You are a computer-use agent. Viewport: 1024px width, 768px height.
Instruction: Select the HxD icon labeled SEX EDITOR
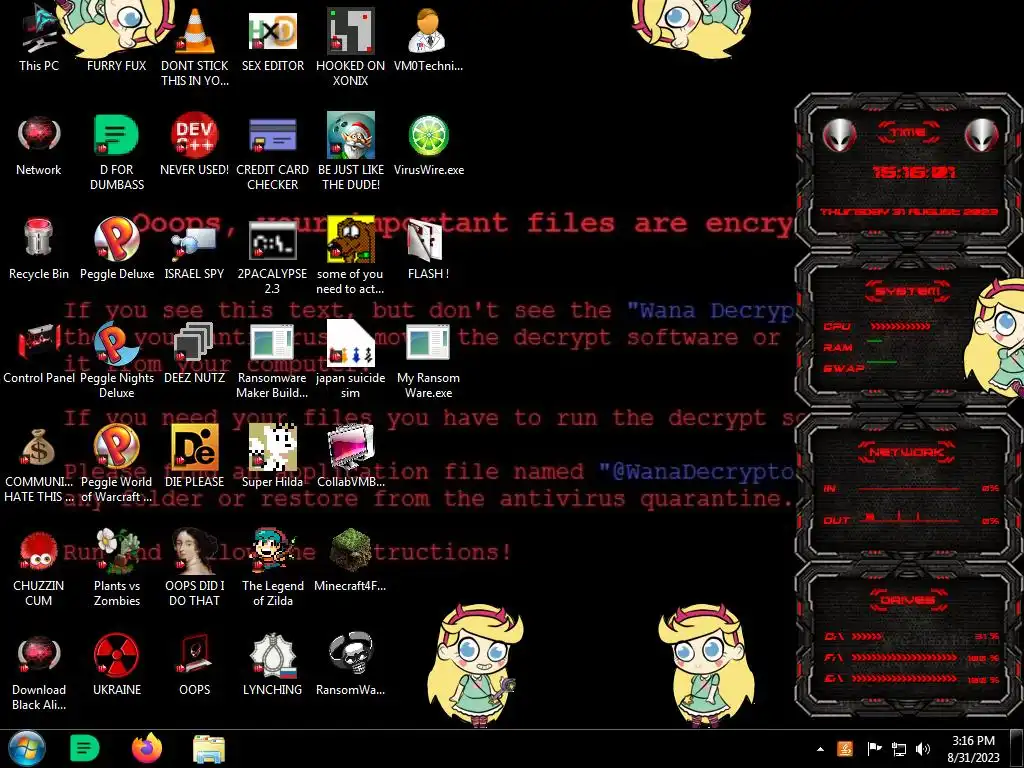click(x=273, y=39)
